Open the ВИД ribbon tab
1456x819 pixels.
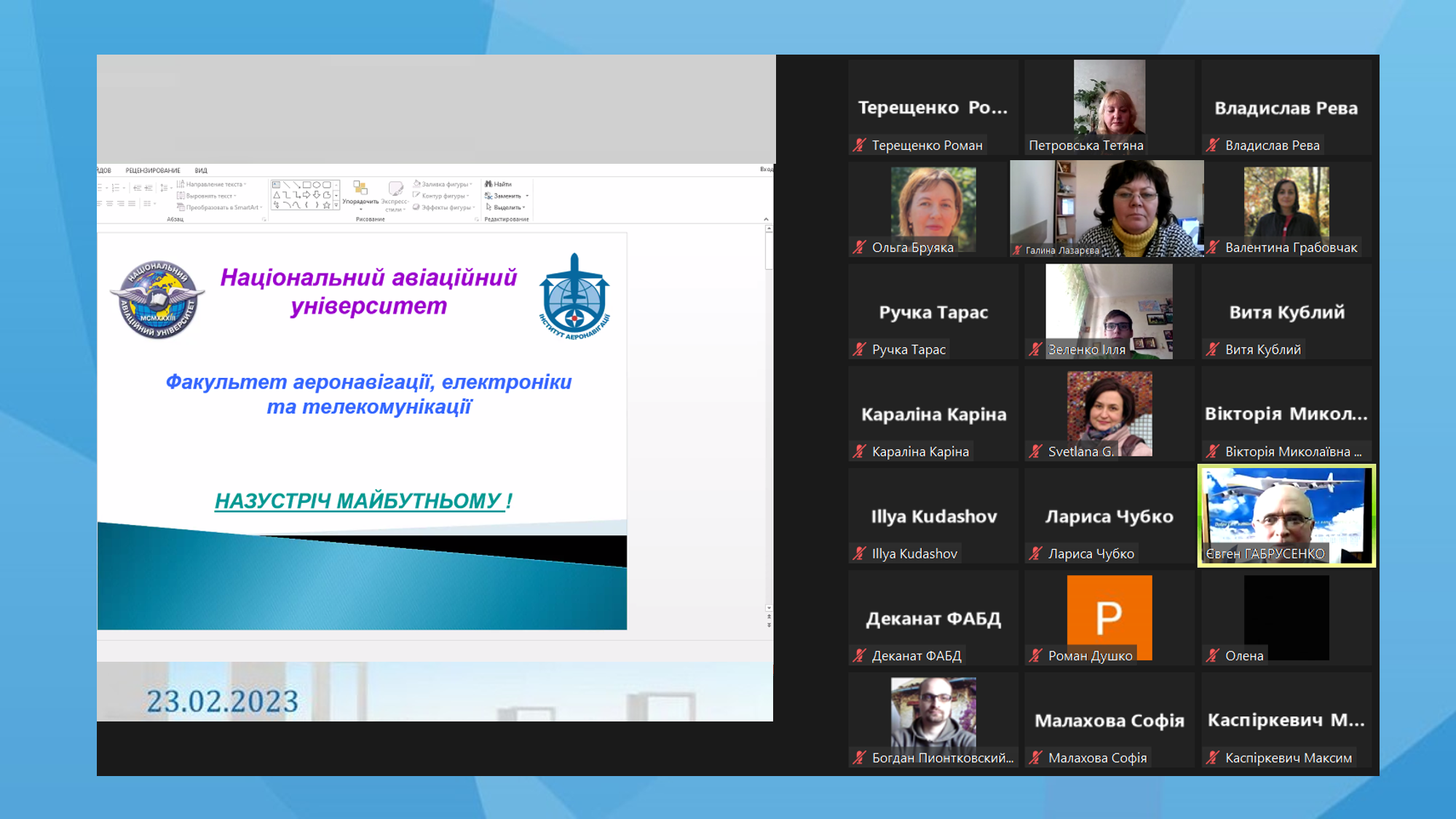coord(201,170)
